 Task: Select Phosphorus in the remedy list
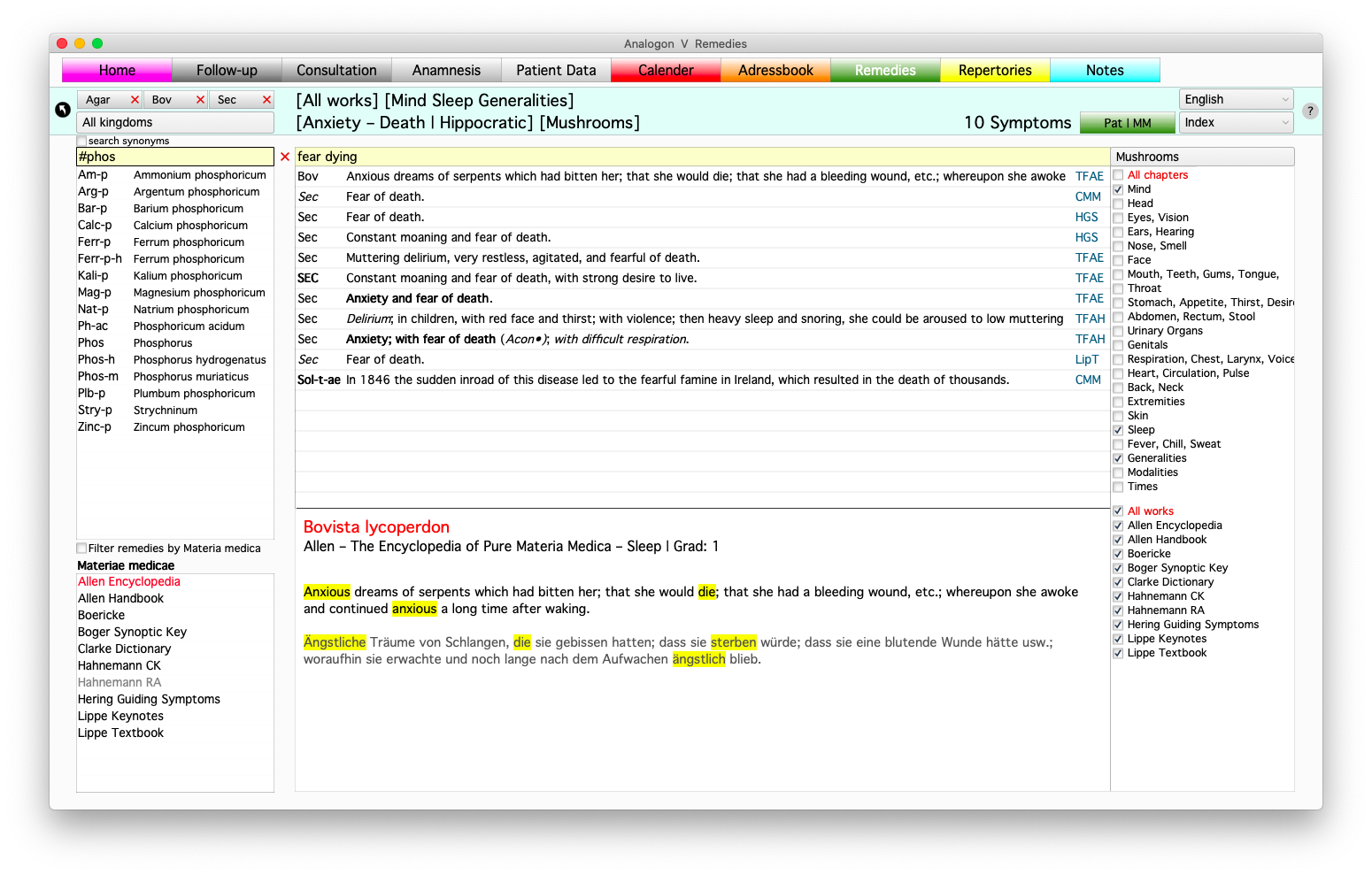(163, 343)
